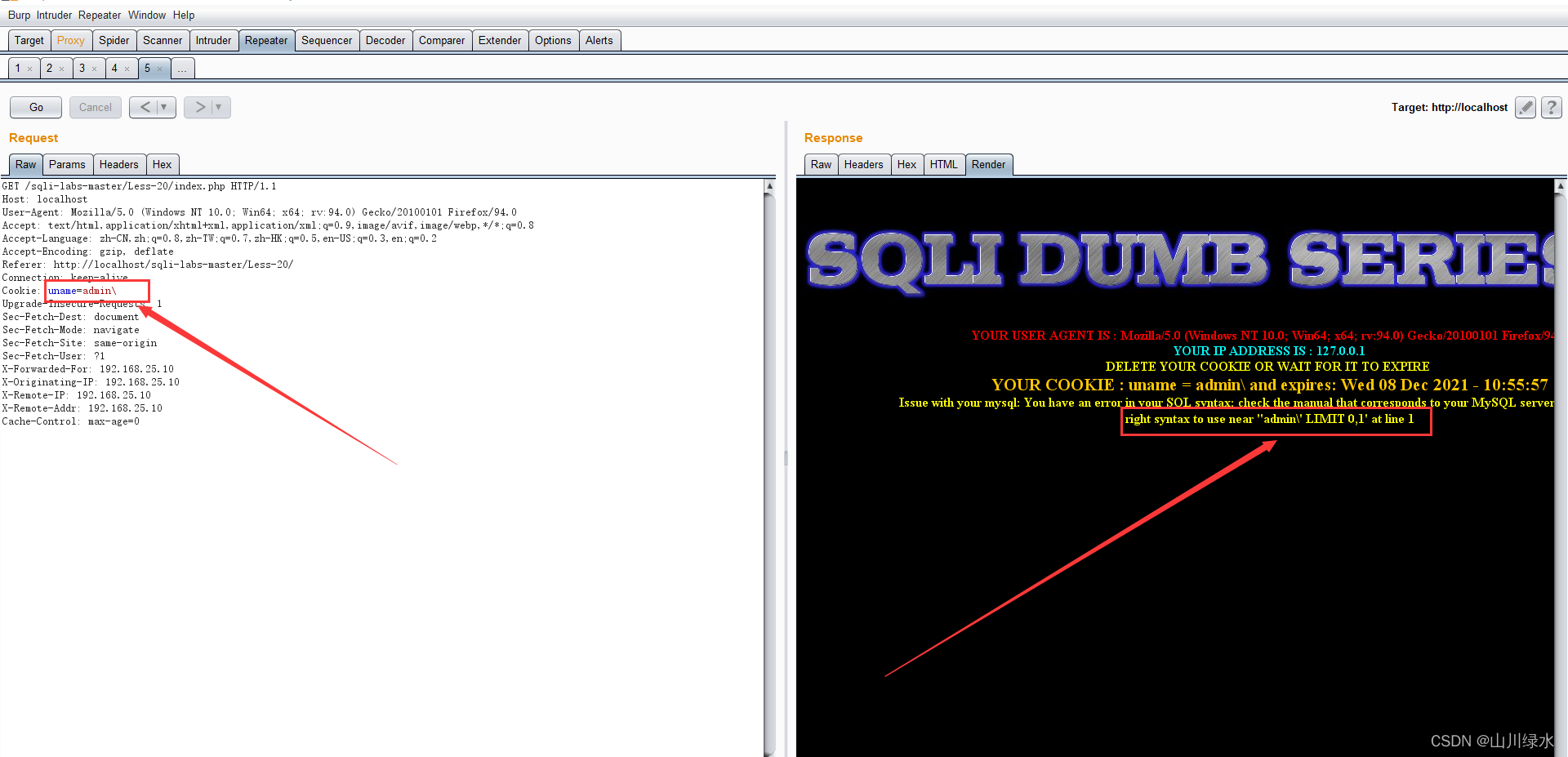Close Repeater tab 1 with its x
Image resolution: width=1568 pixels, height=757 pixels.
tap(30, 69)
